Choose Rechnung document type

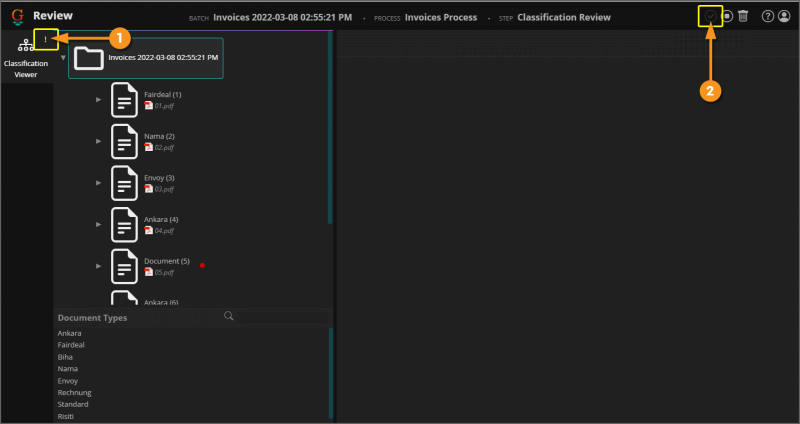click(x=74, y=393)
